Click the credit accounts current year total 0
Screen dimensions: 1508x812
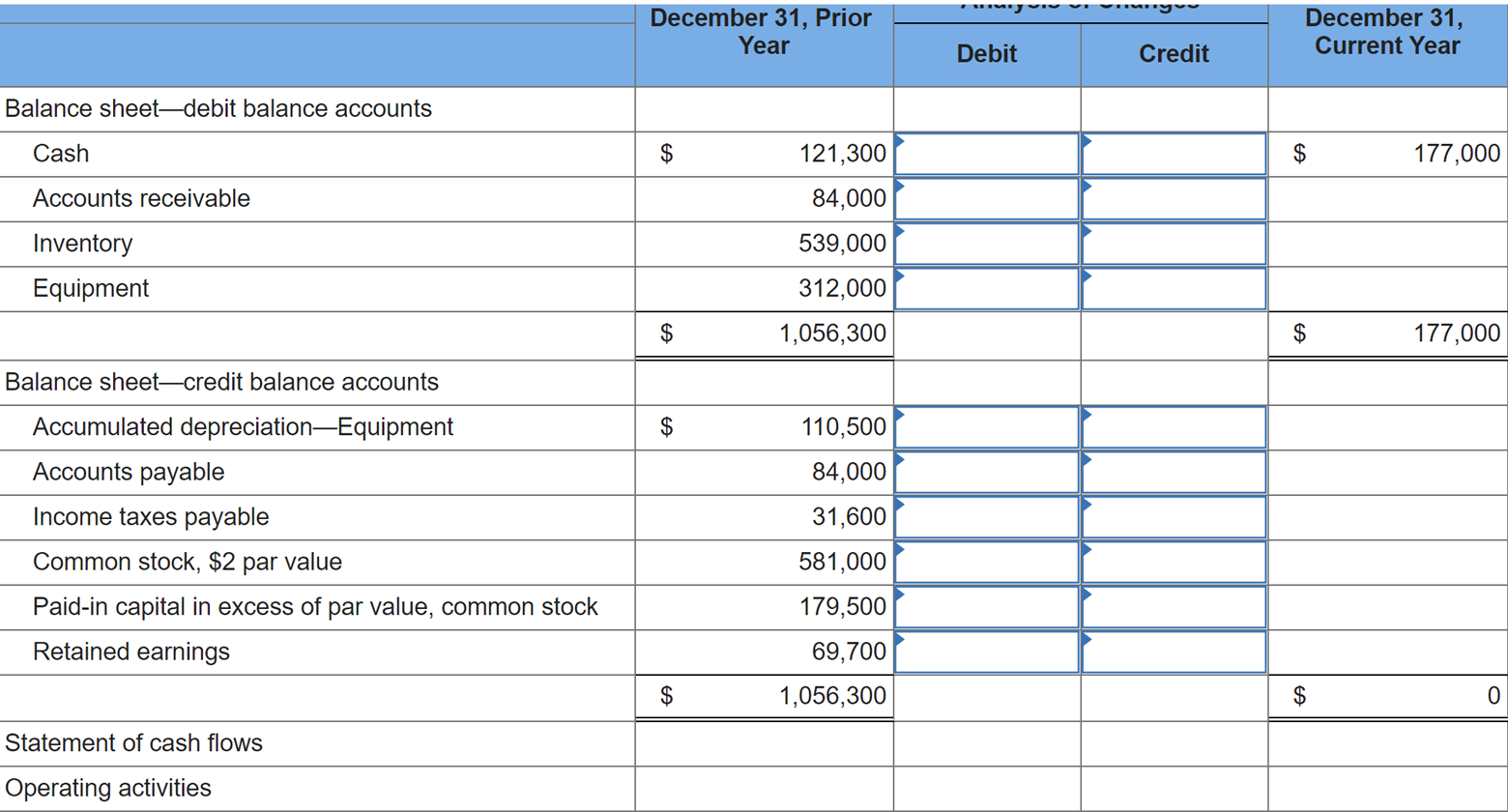1494,695
